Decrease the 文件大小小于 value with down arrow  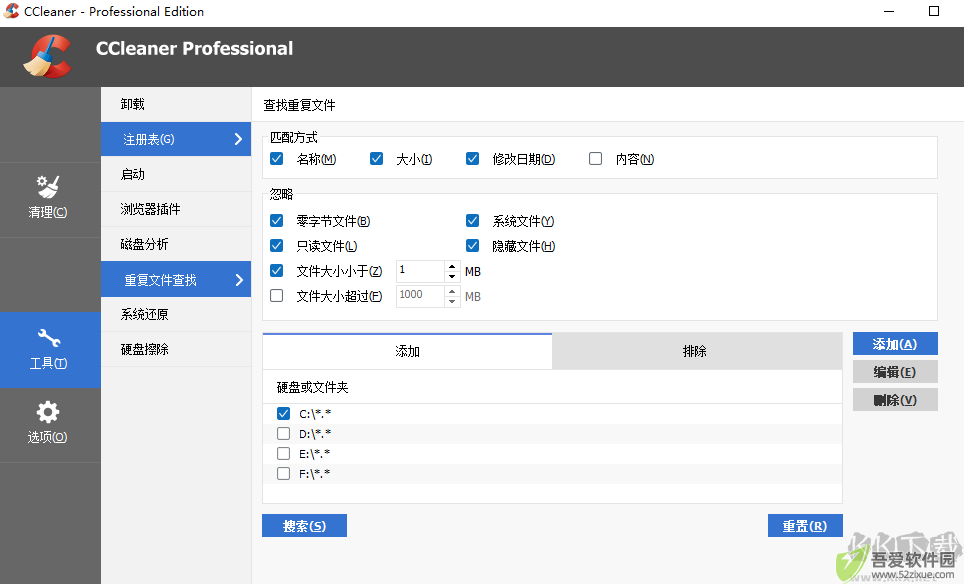(452, 277)
